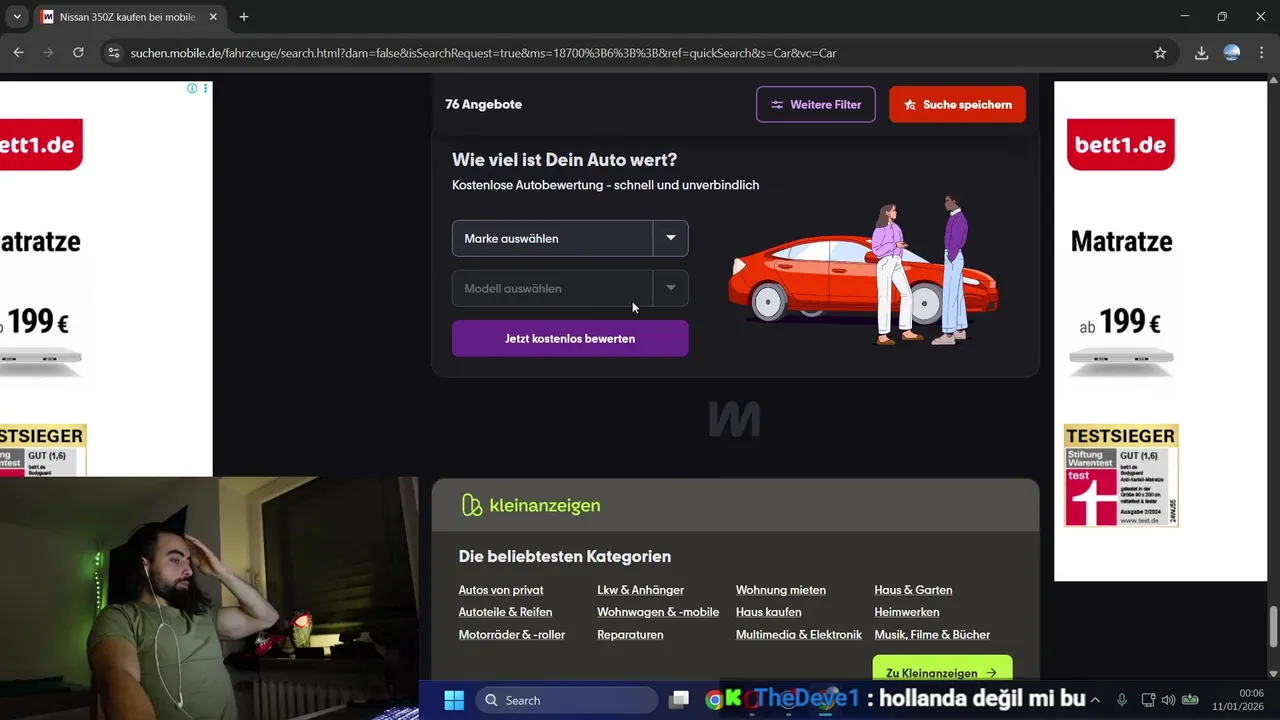Open Wohnwagen & -mobile link

tap(658, 612)
